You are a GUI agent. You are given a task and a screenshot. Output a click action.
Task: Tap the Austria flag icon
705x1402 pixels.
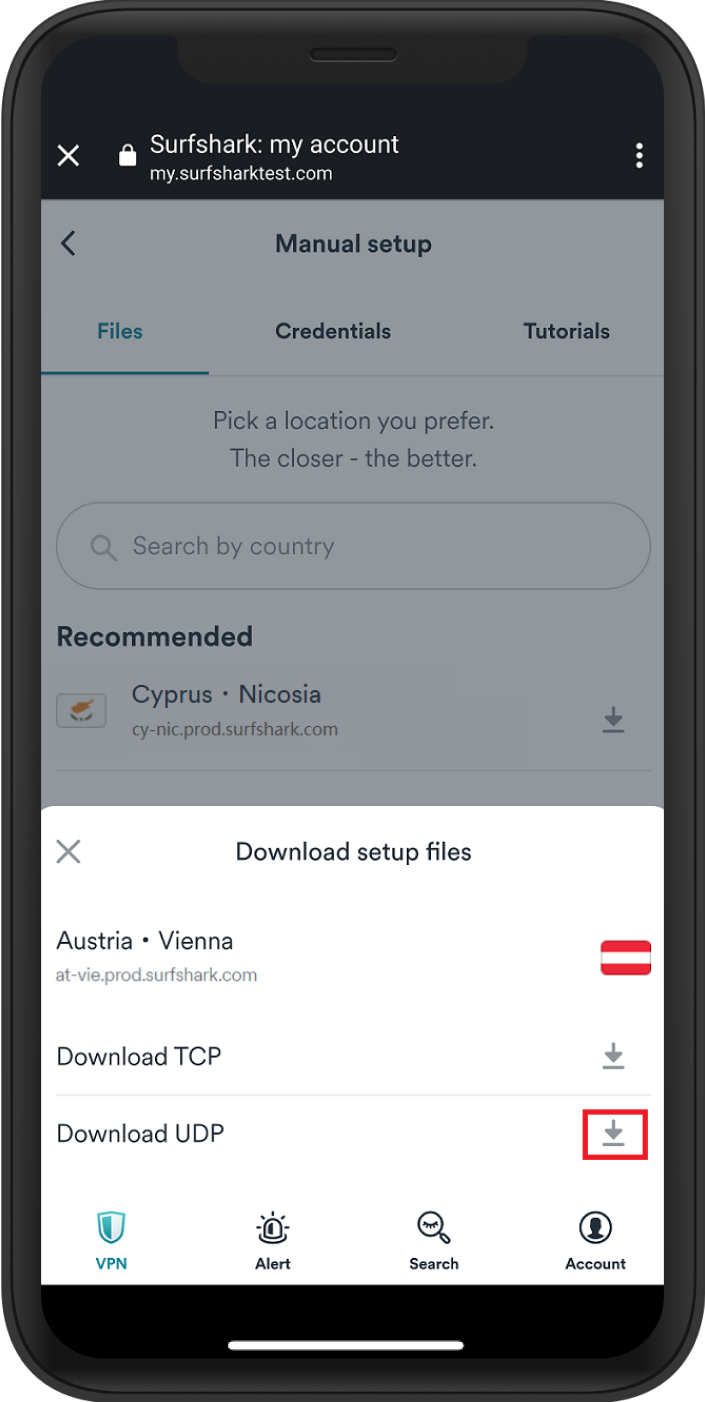click(x=625, y=957)
